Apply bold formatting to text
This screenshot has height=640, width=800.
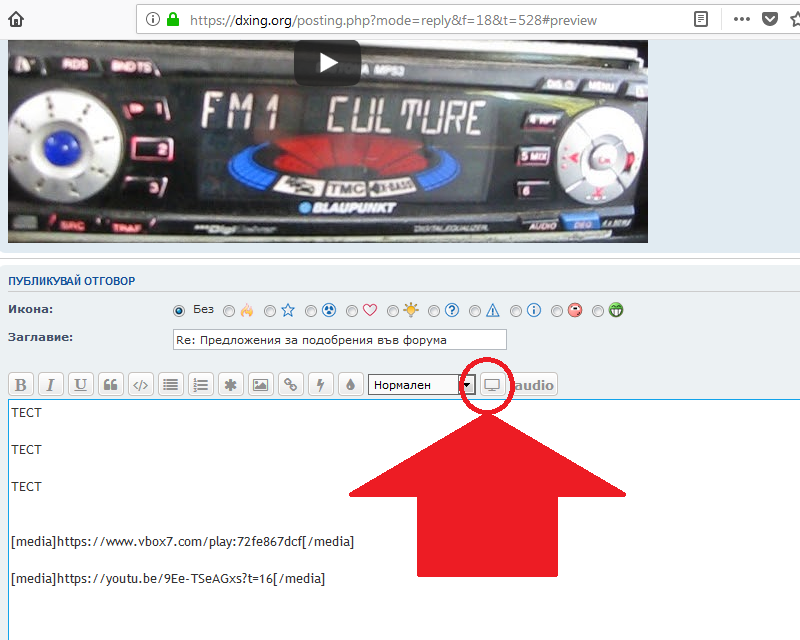21,384
